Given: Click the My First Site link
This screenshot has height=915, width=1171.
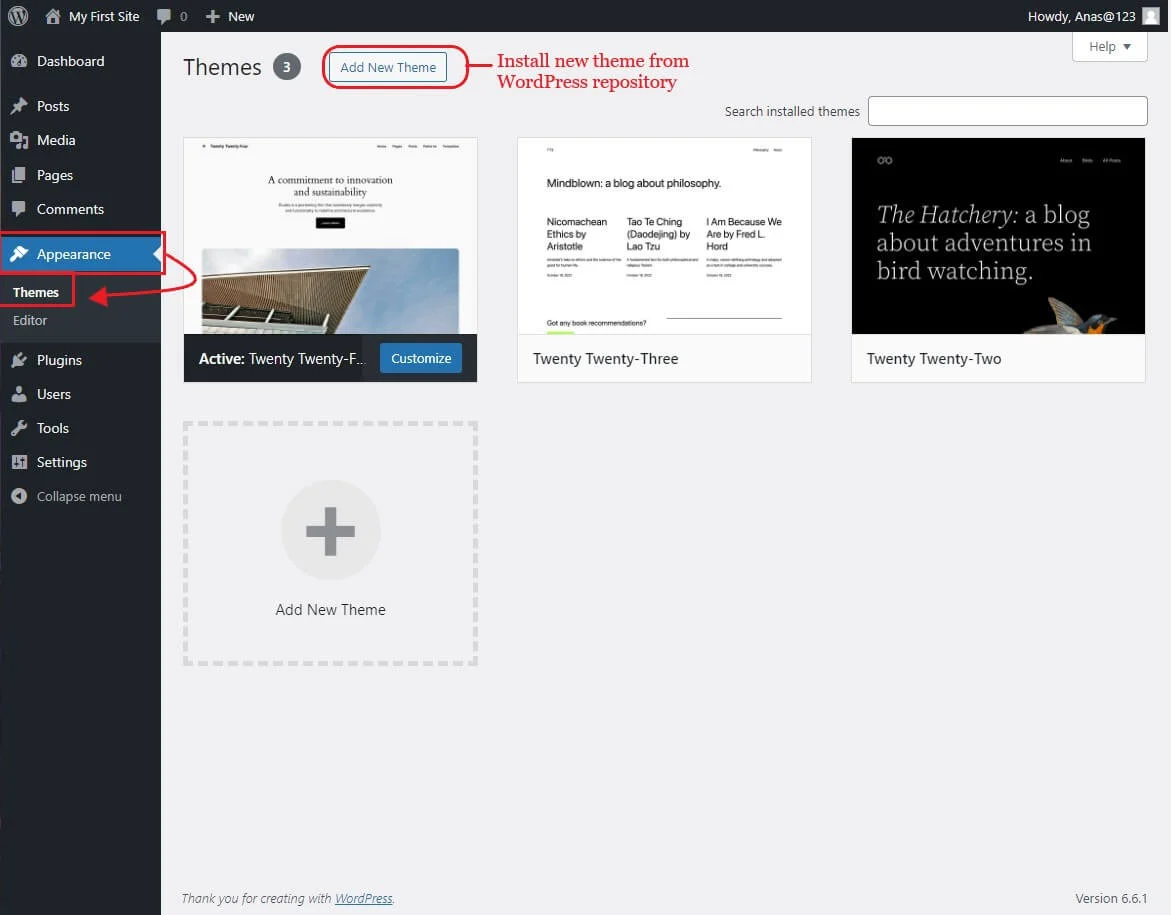Looking at the screenshot, I should pos(104,16).
